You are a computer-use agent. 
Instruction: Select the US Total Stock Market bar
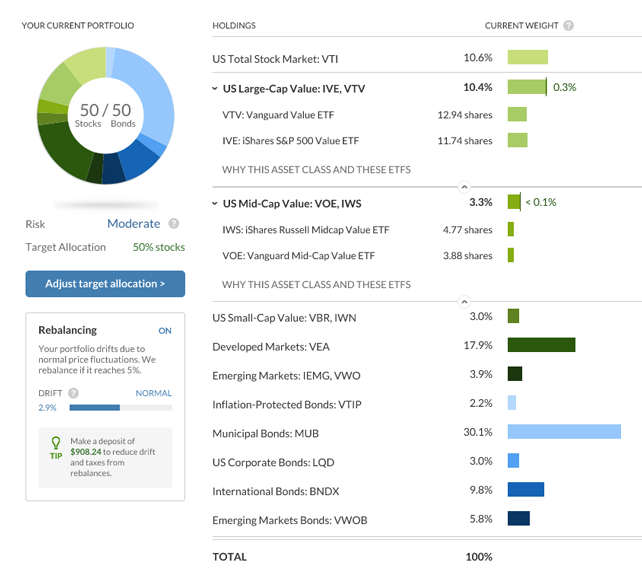click(528, 57)
